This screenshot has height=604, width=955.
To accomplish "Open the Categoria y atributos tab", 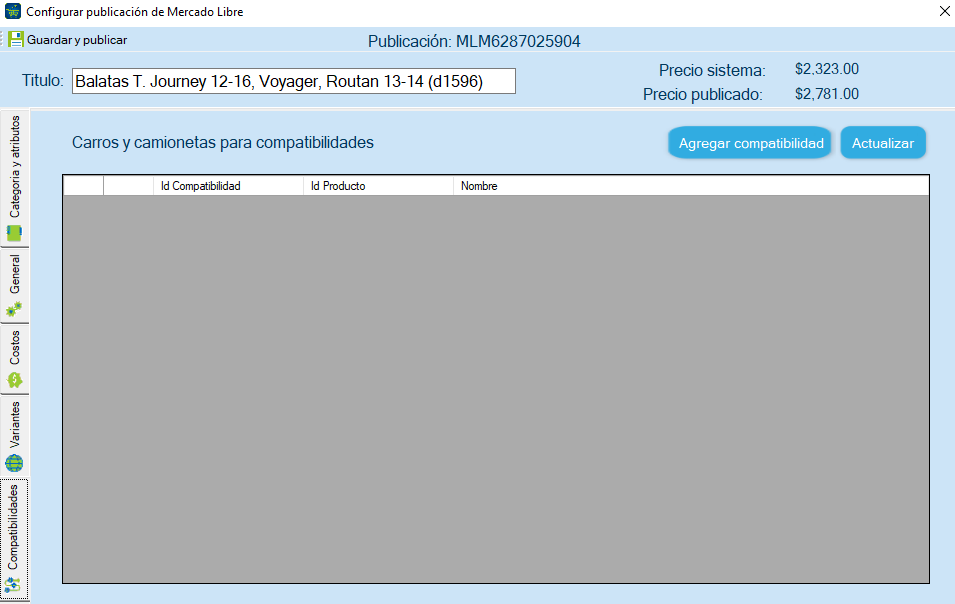I will pos(14,178).
